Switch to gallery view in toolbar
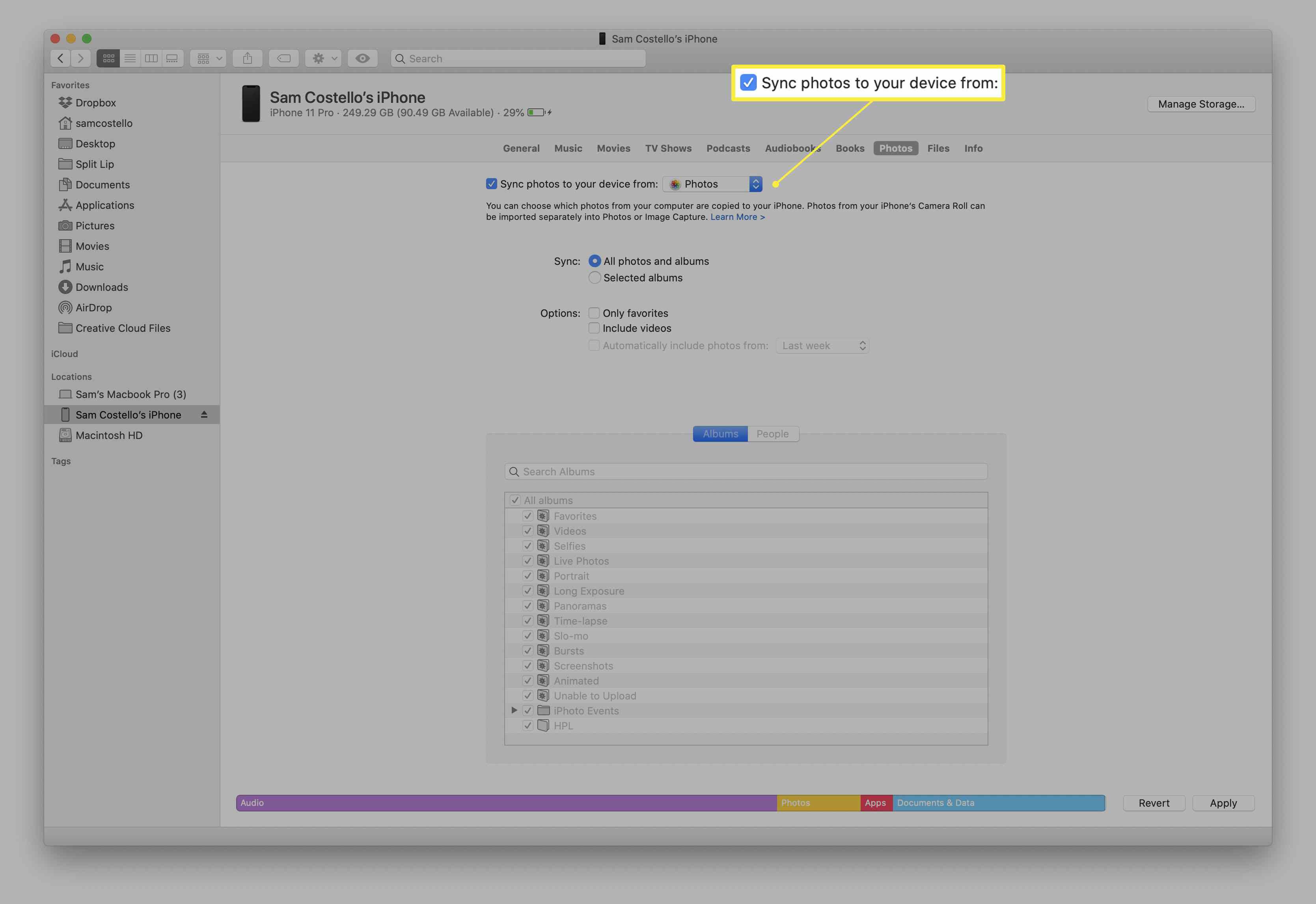This screenshot has height=904, width=1316. (x=172, y=58)
